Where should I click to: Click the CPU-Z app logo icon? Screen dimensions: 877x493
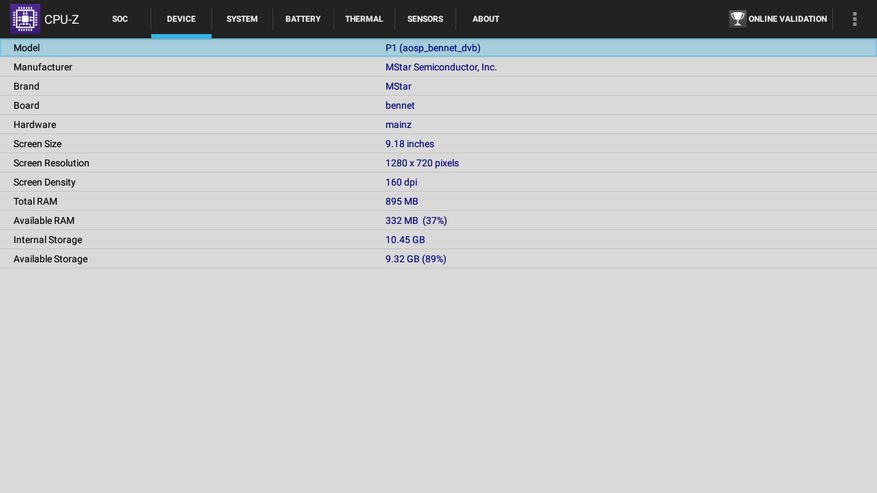pos(24,19)
